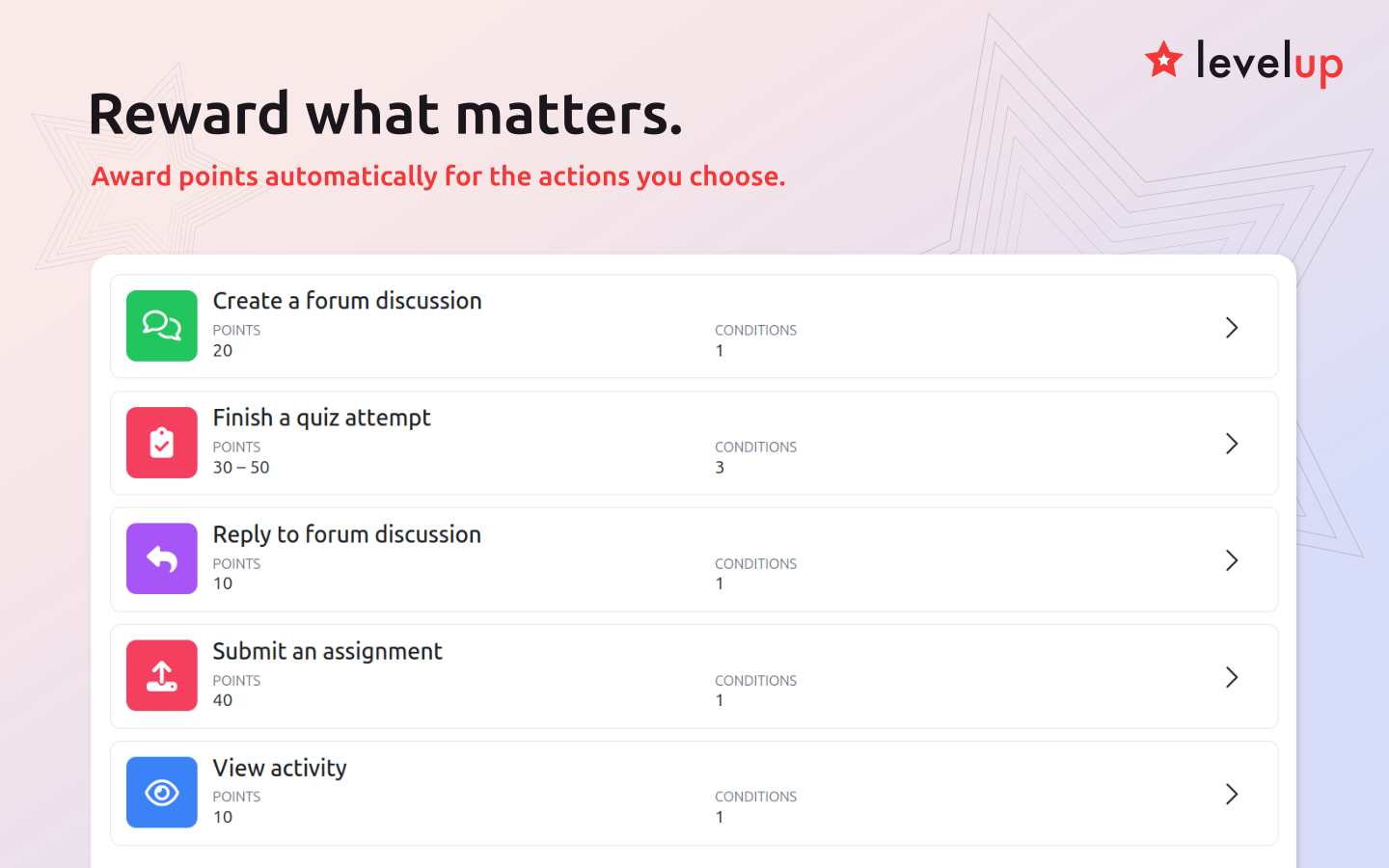The image size is (1389, 868).
Task: Click the levelup wordmark logo text
Action: (x=1269, y=62)
